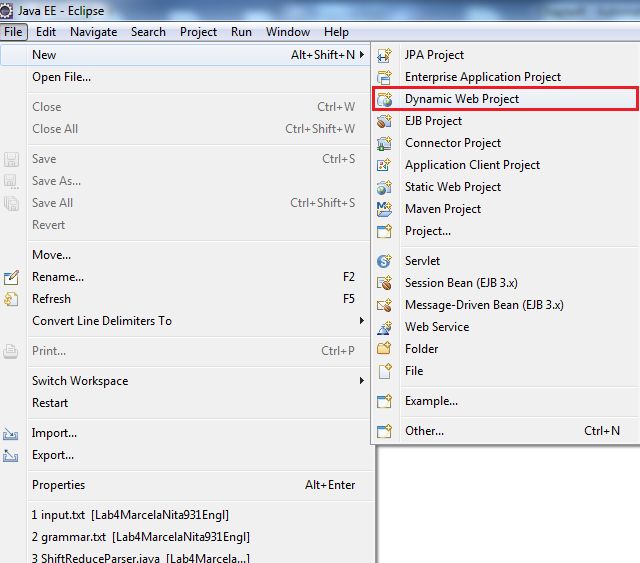Click the Session Bean icon
Viewport: 640px width, 563px height.
385,283
